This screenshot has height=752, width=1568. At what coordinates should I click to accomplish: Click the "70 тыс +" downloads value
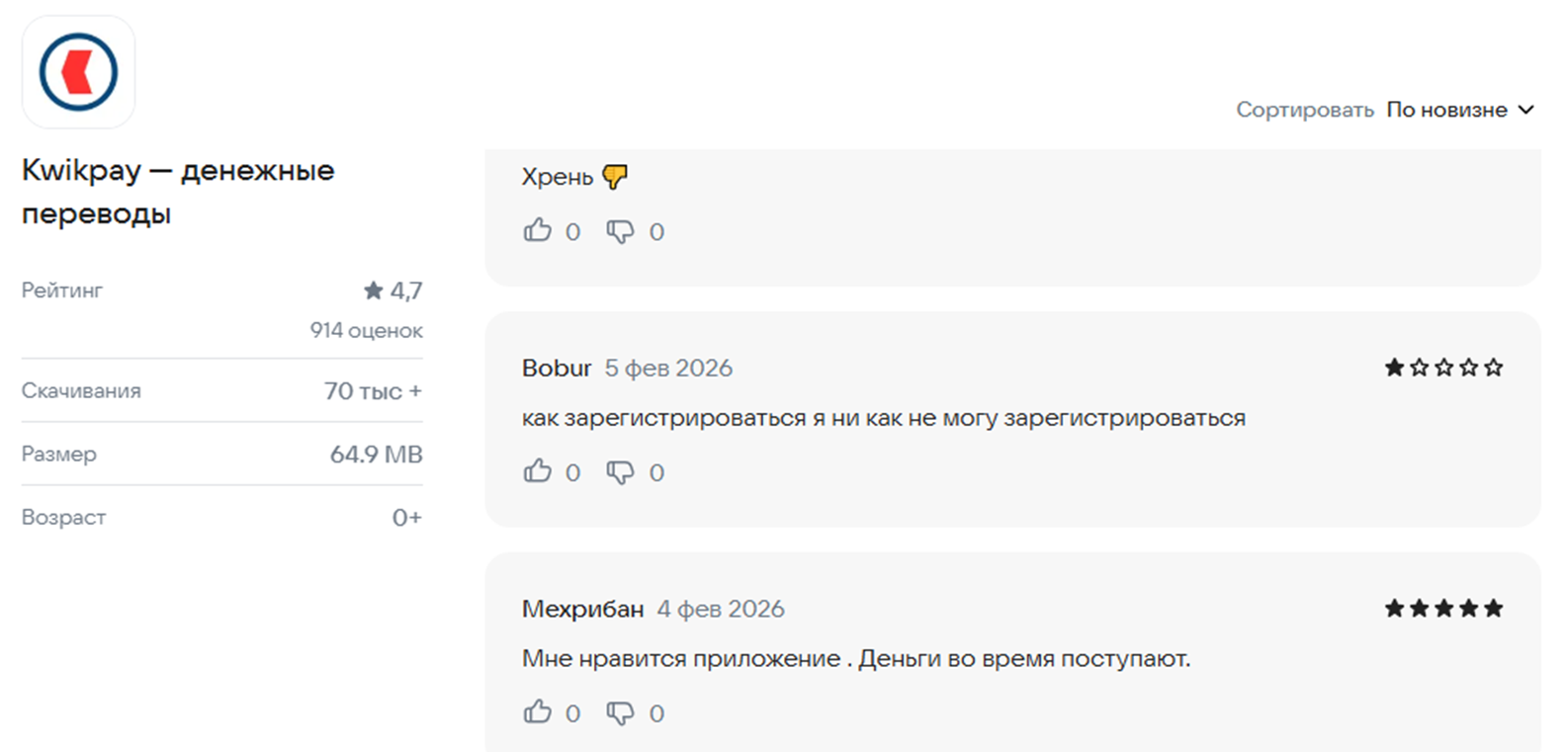373,391
